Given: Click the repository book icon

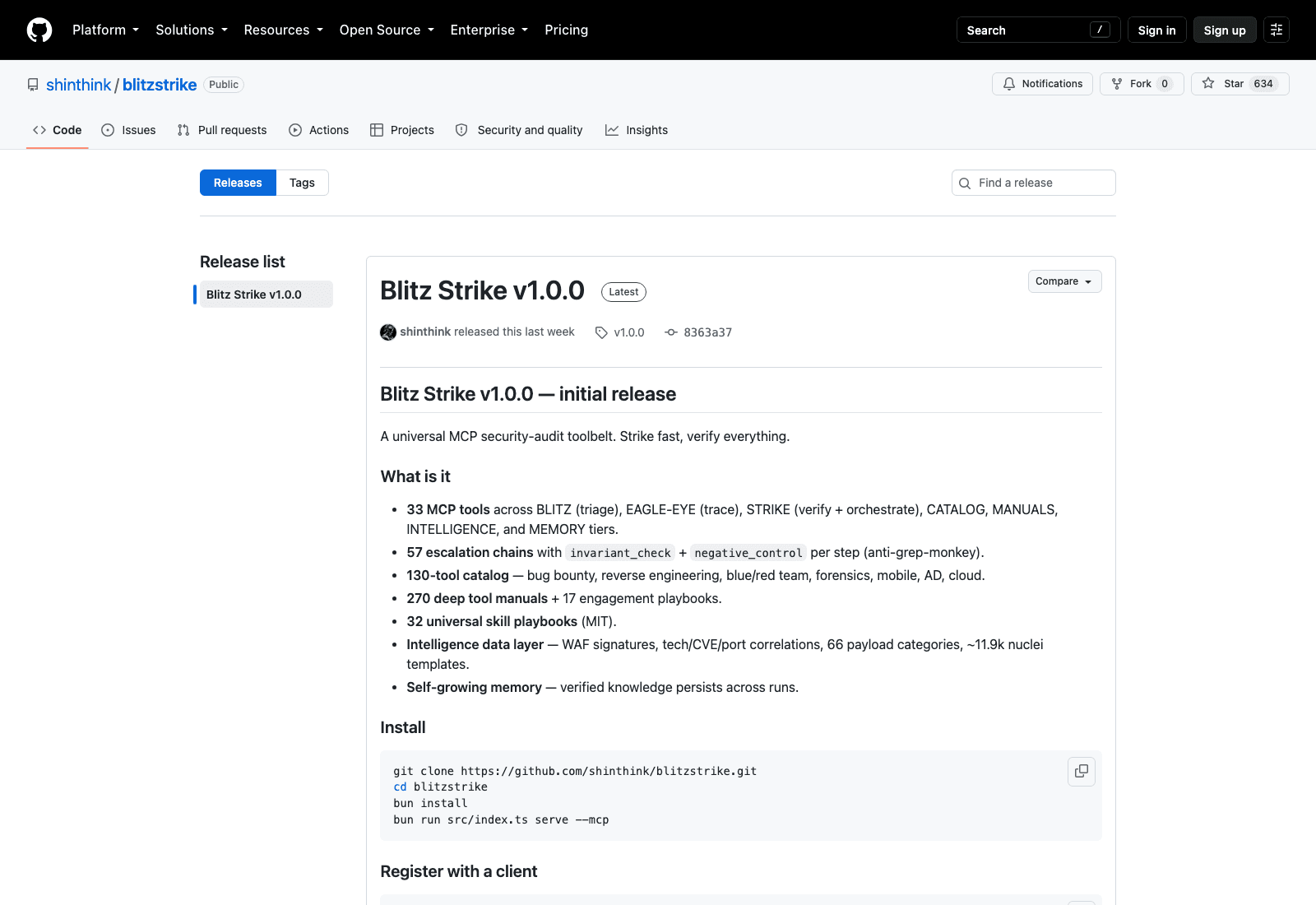Looking at the screenshot, I should [x=33, y=85].
